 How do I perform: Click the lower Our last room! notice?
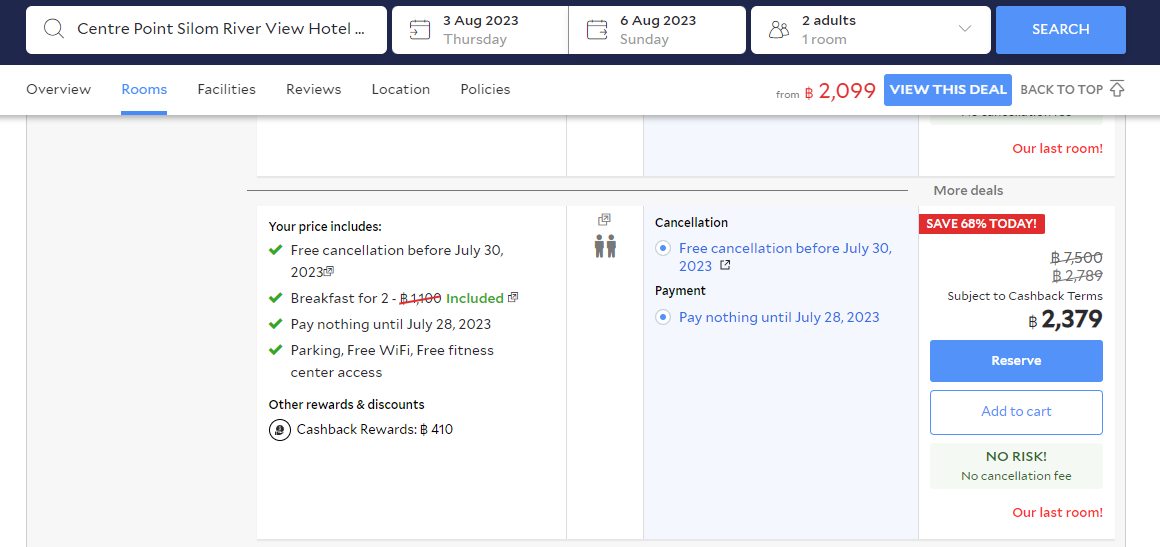coord(1057,512)
